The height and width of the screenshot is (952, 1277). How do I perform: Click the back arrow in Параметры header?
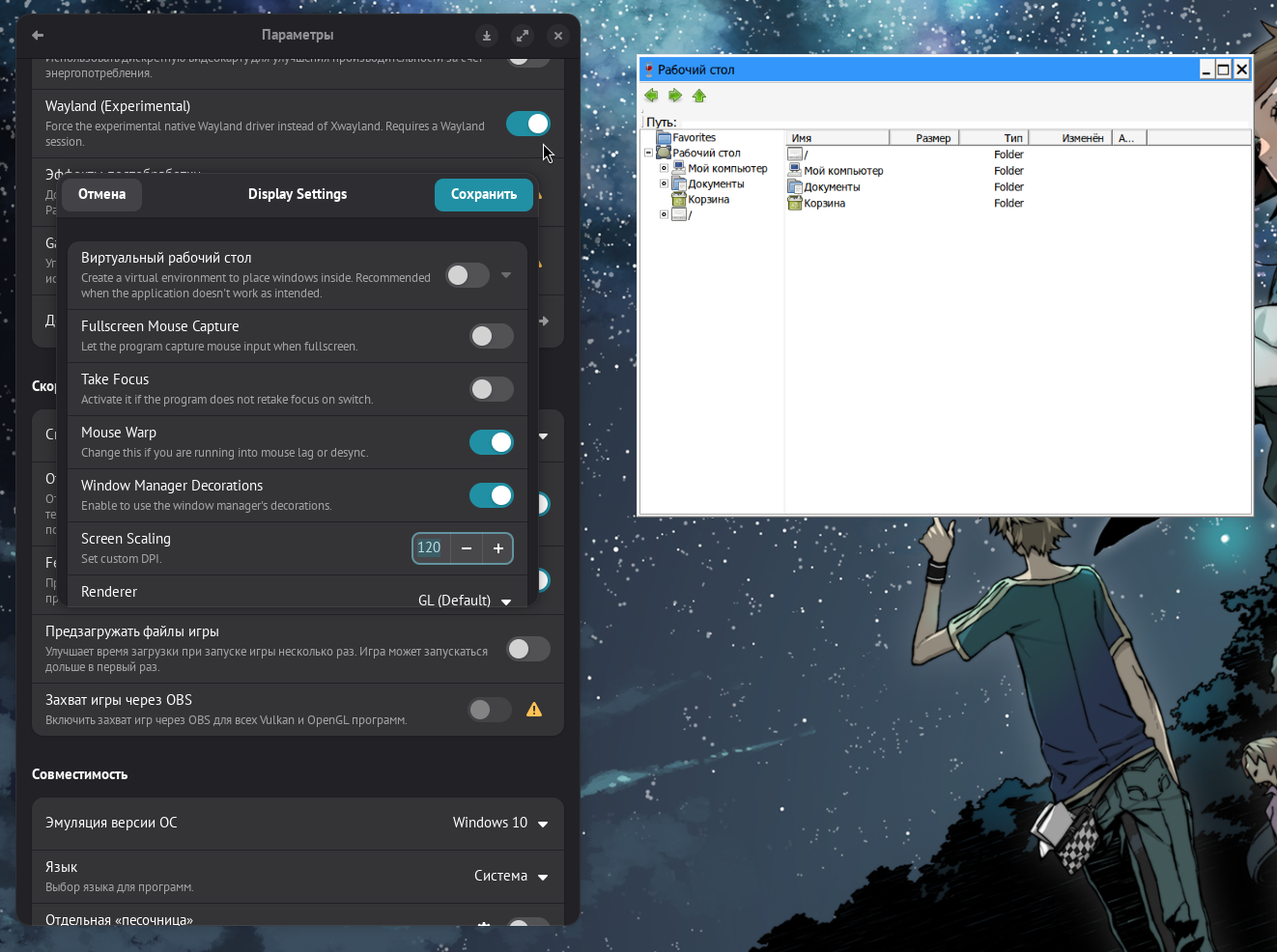(38, 36)
